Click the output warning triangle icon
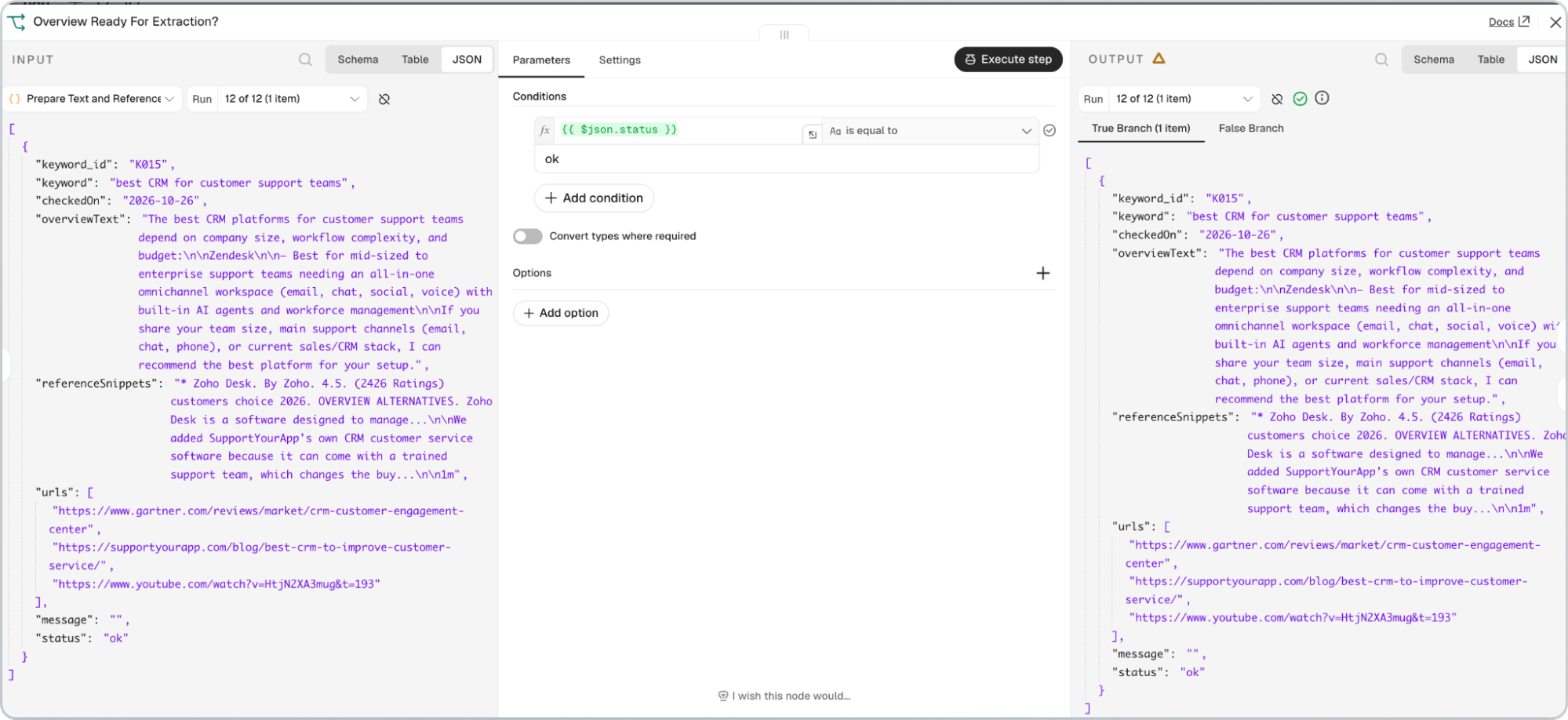 (x=1159, y=58)
